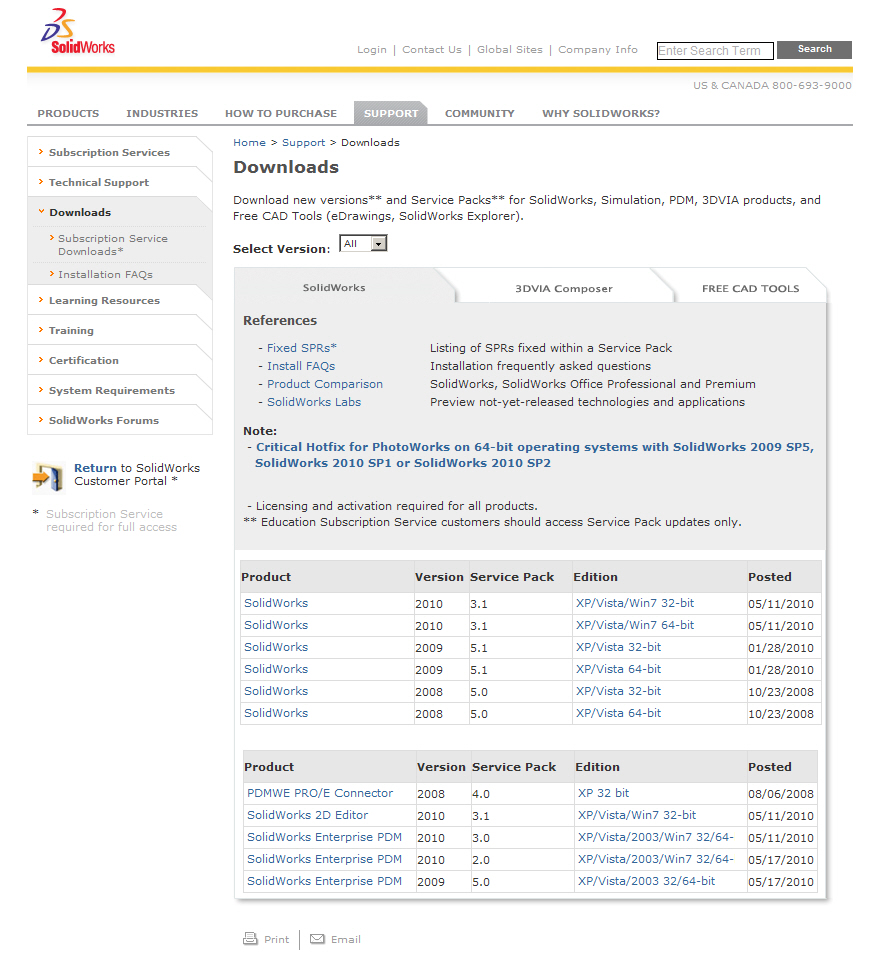Select the Support navigation tab

pos(391,114)
